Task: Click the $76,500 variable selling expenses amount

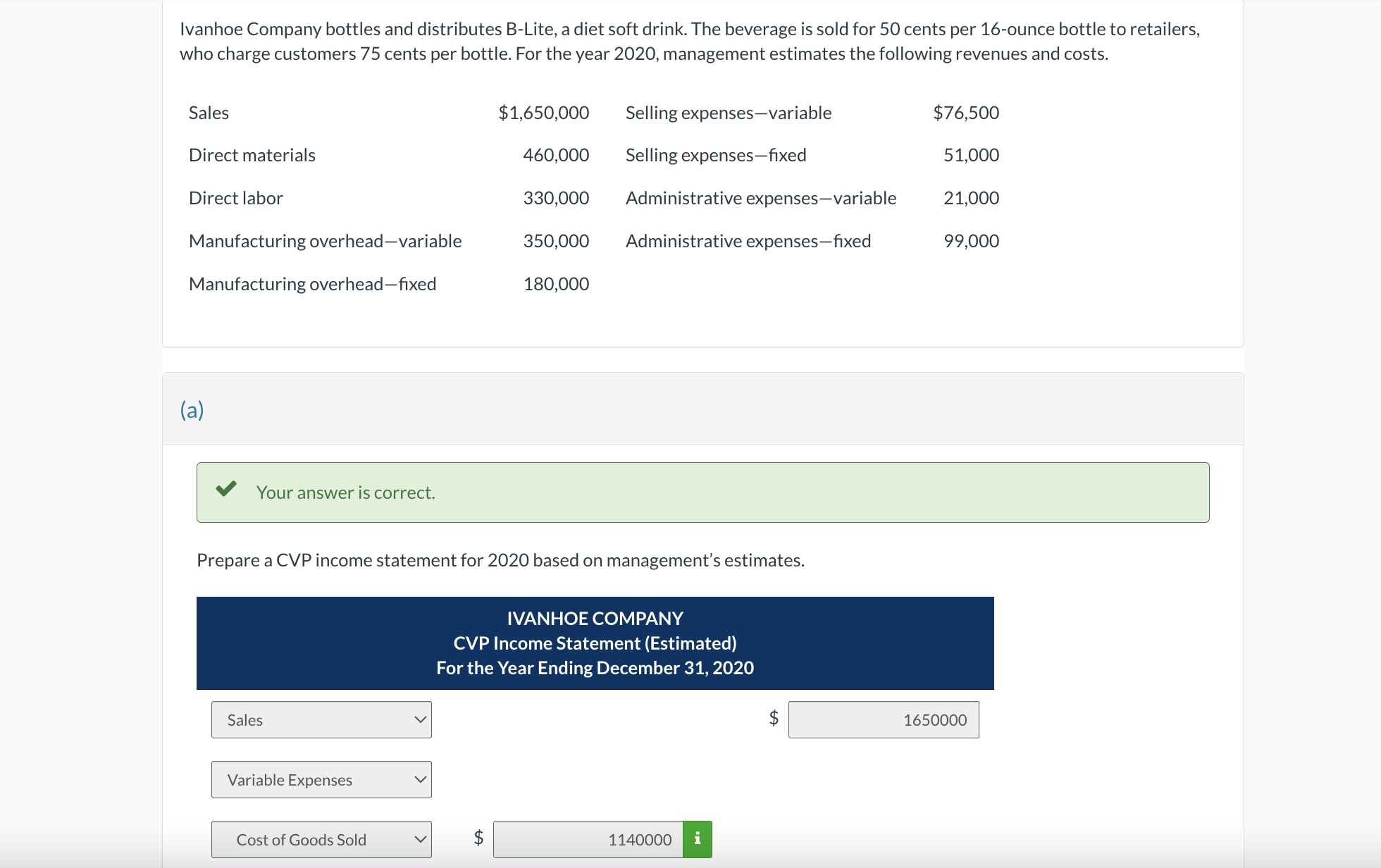Action: 965,113
